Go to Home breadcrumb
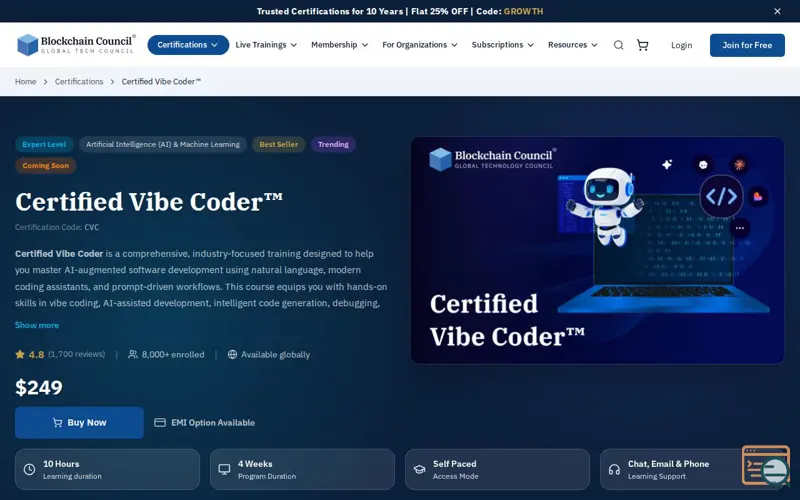This screenshot has height=500, width=800. (x=26, y=82)
